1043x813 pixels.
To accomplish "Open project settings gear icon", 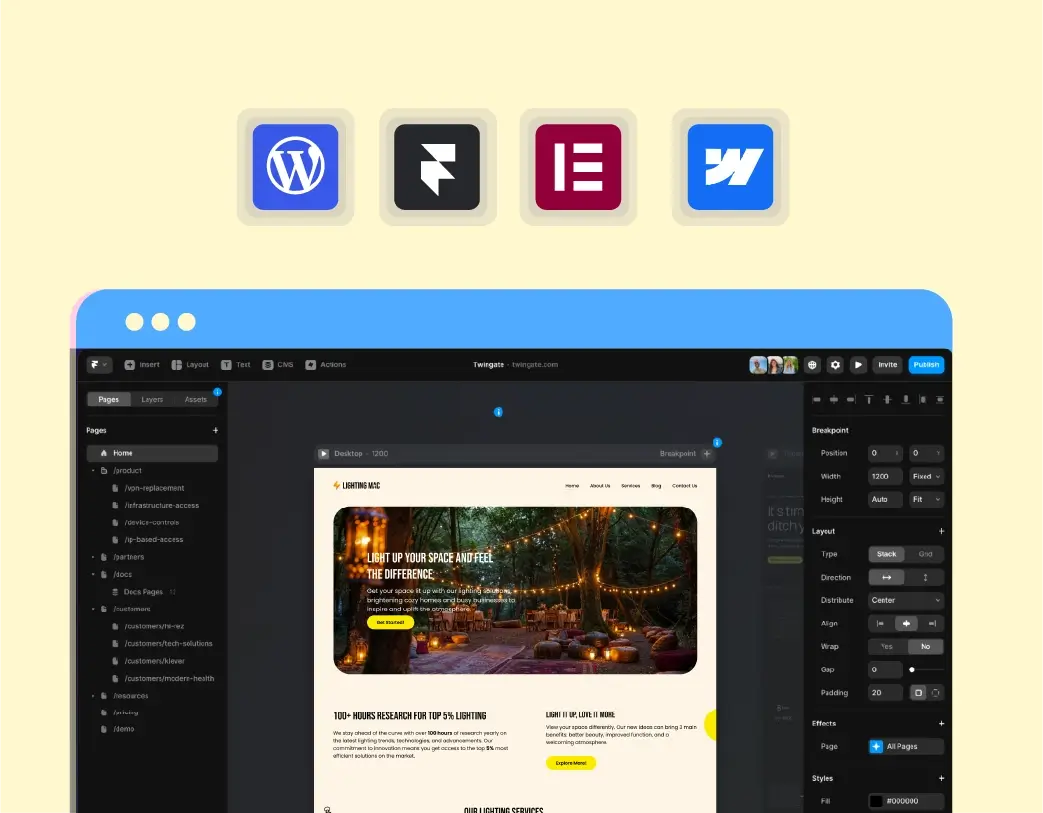I will coord(835,365).
